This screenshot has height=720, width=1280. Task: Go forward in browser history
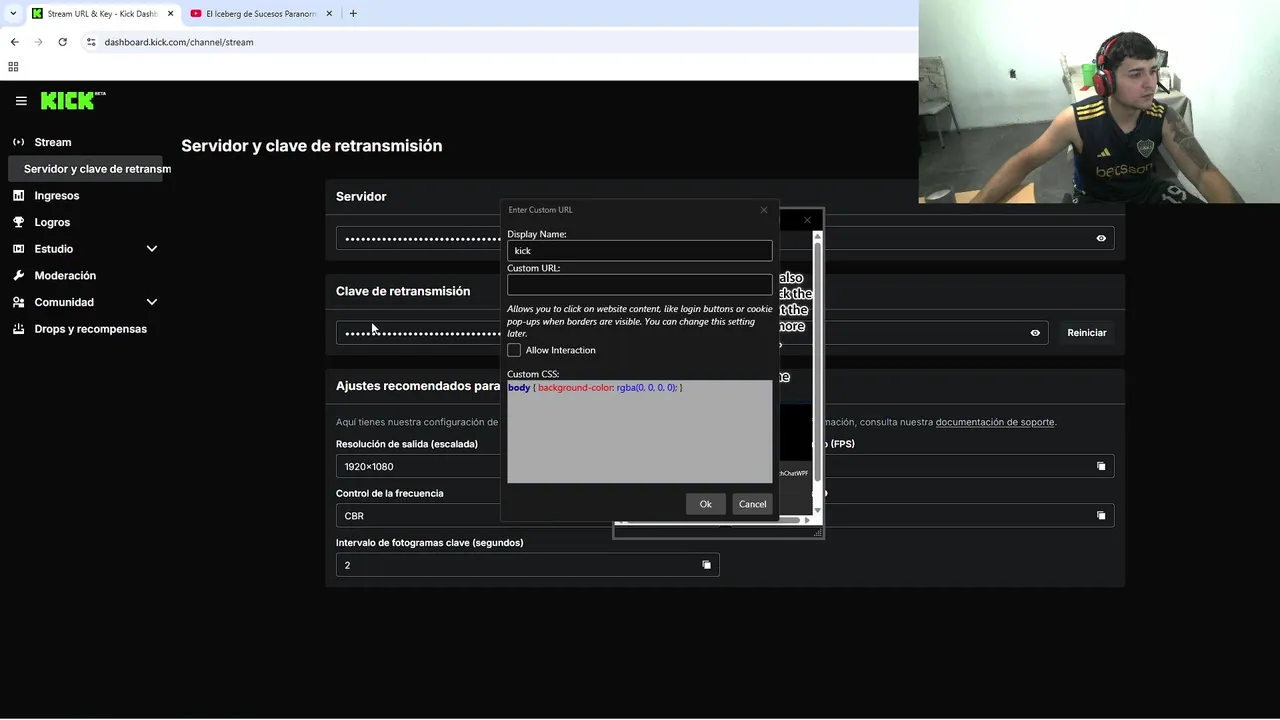(38, 42)
